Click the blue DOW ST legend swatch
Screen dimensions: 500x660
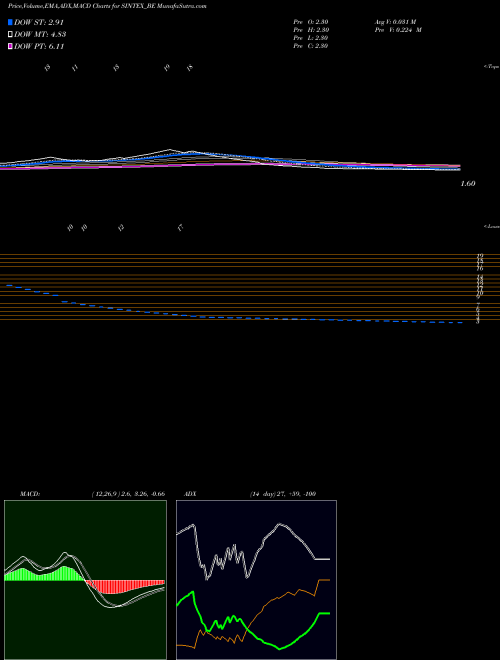click(10, 22)
